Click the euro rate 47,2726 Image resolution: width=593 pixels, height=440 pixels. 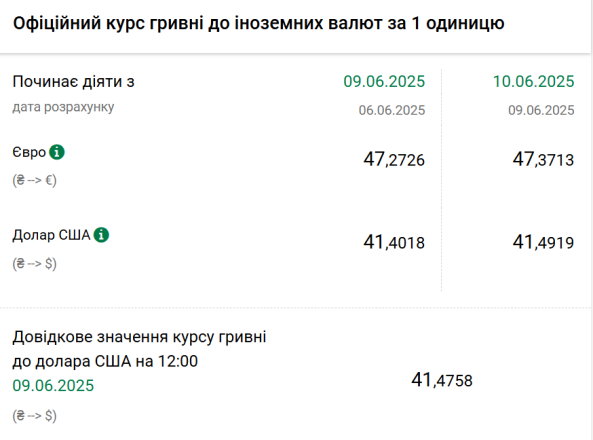[x=394, y=159]
